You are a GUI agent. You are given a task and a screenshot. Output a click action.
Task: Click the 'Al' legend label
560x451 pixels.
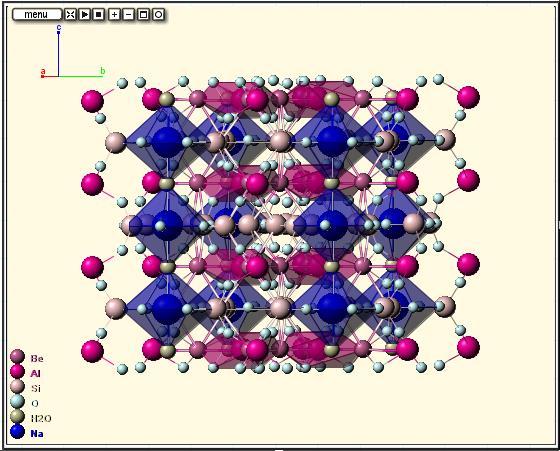(x=35, y=374)
